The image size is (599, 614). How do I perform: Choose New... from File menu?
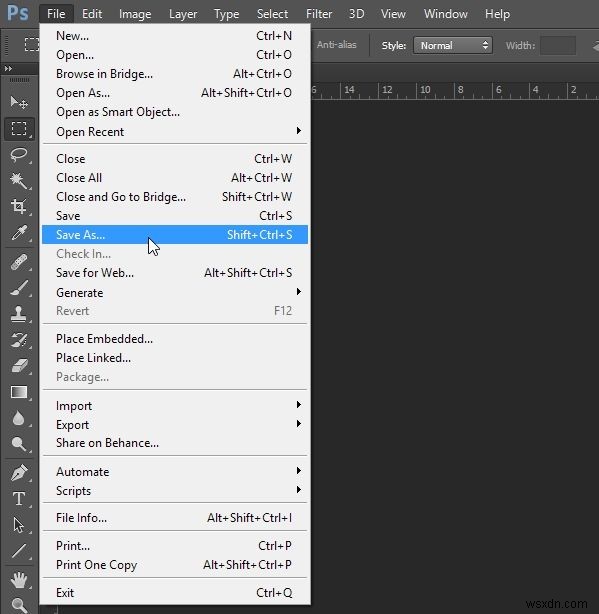[175, 36]
